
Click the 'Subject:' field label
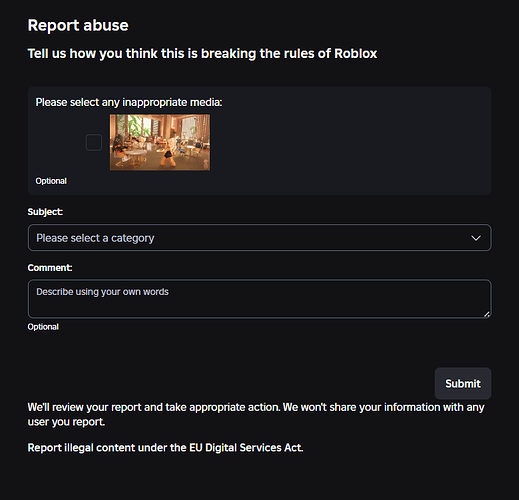[45, 212]
